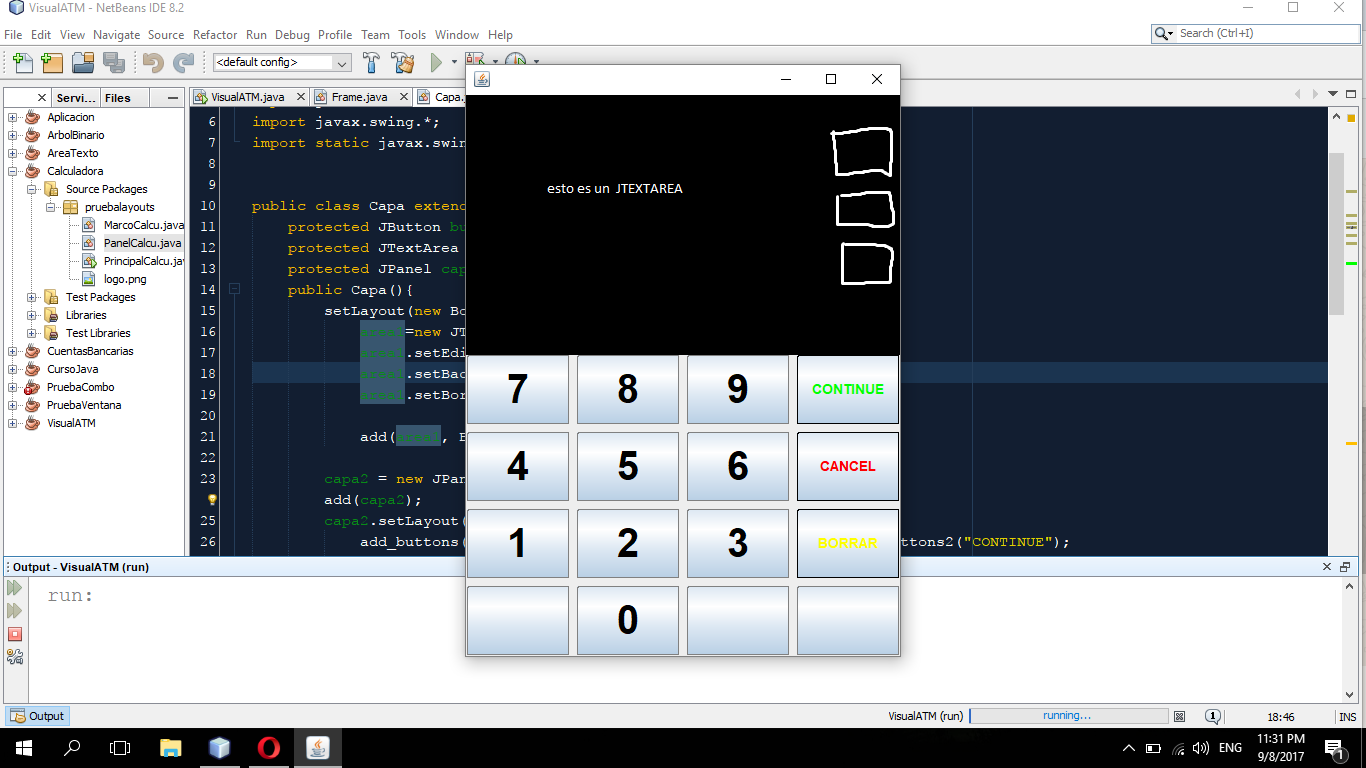Open the default config dropdown
This screenshot has height=768, width=1366.
tap(282, 62)
